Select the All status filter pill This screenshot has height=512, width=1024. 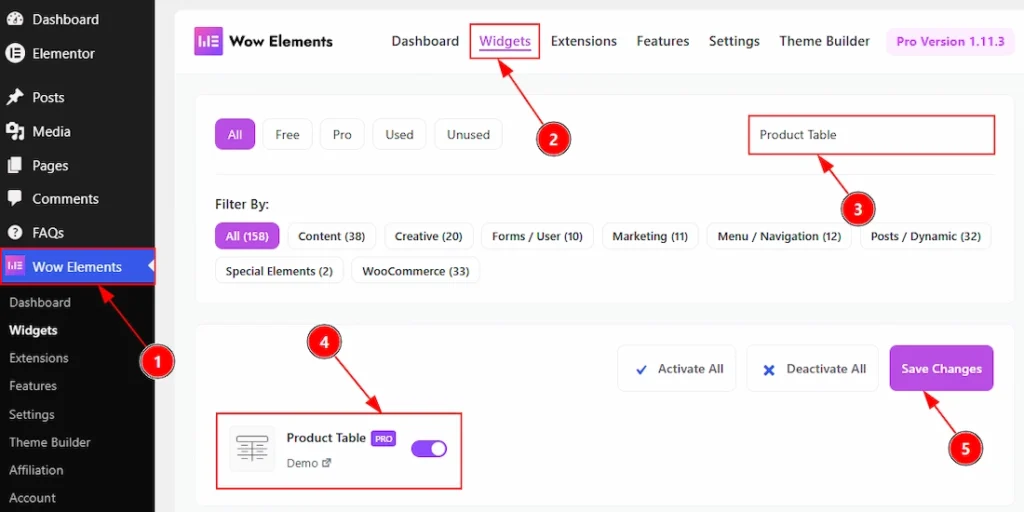[235, 135]
